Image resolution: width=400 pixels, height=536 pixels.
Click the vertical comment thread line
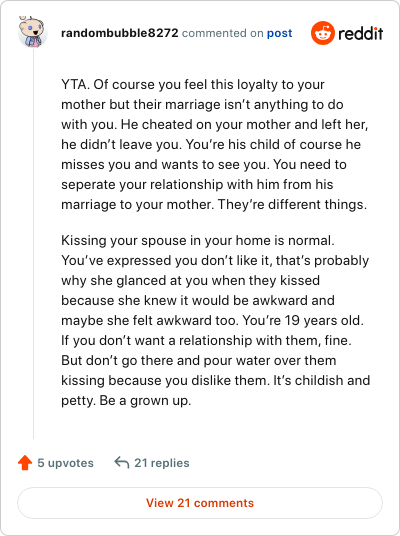[34, 243]
